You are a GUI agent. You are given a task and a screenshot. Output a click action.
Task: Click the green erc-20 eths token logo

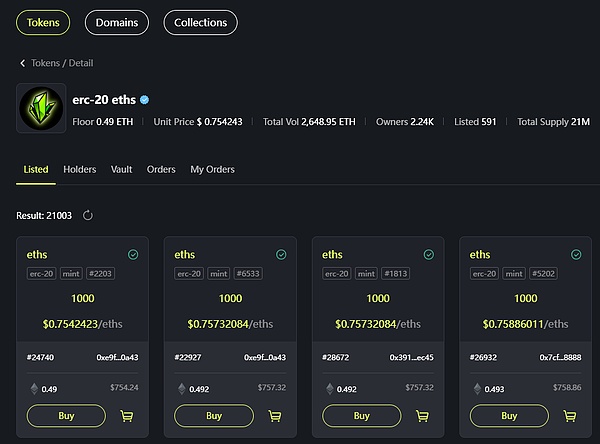tap(40, 108)
